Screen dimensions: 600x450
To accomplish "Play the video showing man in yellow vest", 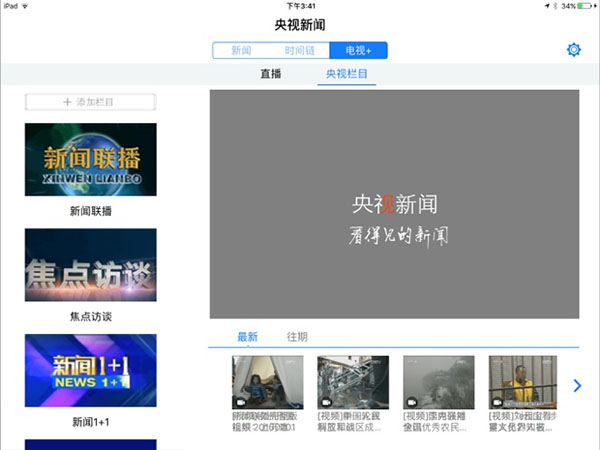I will tap(522, 382).
